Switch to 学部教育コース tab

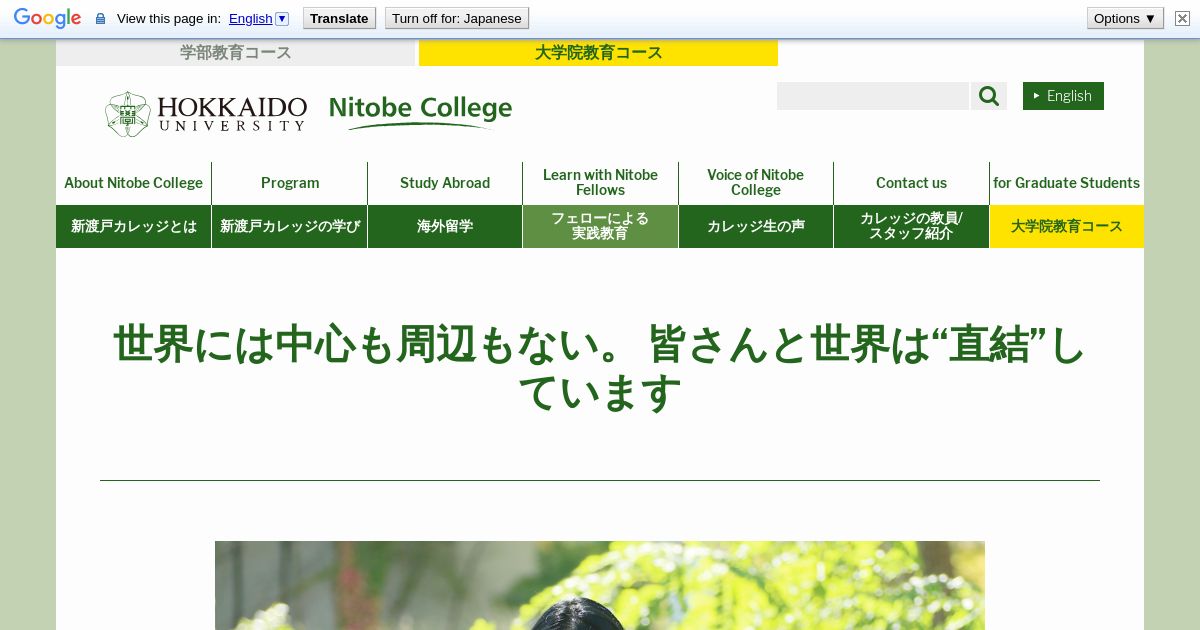click(235, 53)
